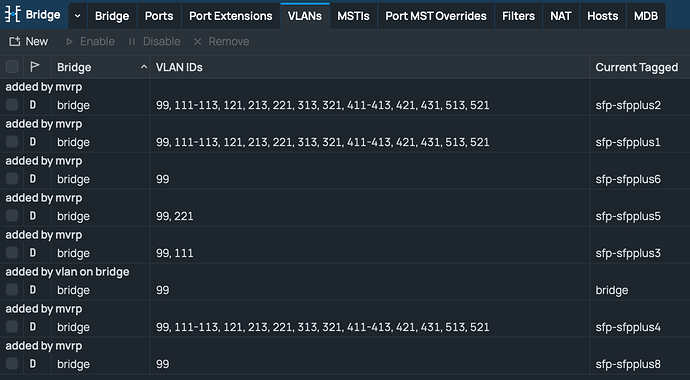Go to Port MST Overrides tab
The image size is (690, 380).
(436, 16)
